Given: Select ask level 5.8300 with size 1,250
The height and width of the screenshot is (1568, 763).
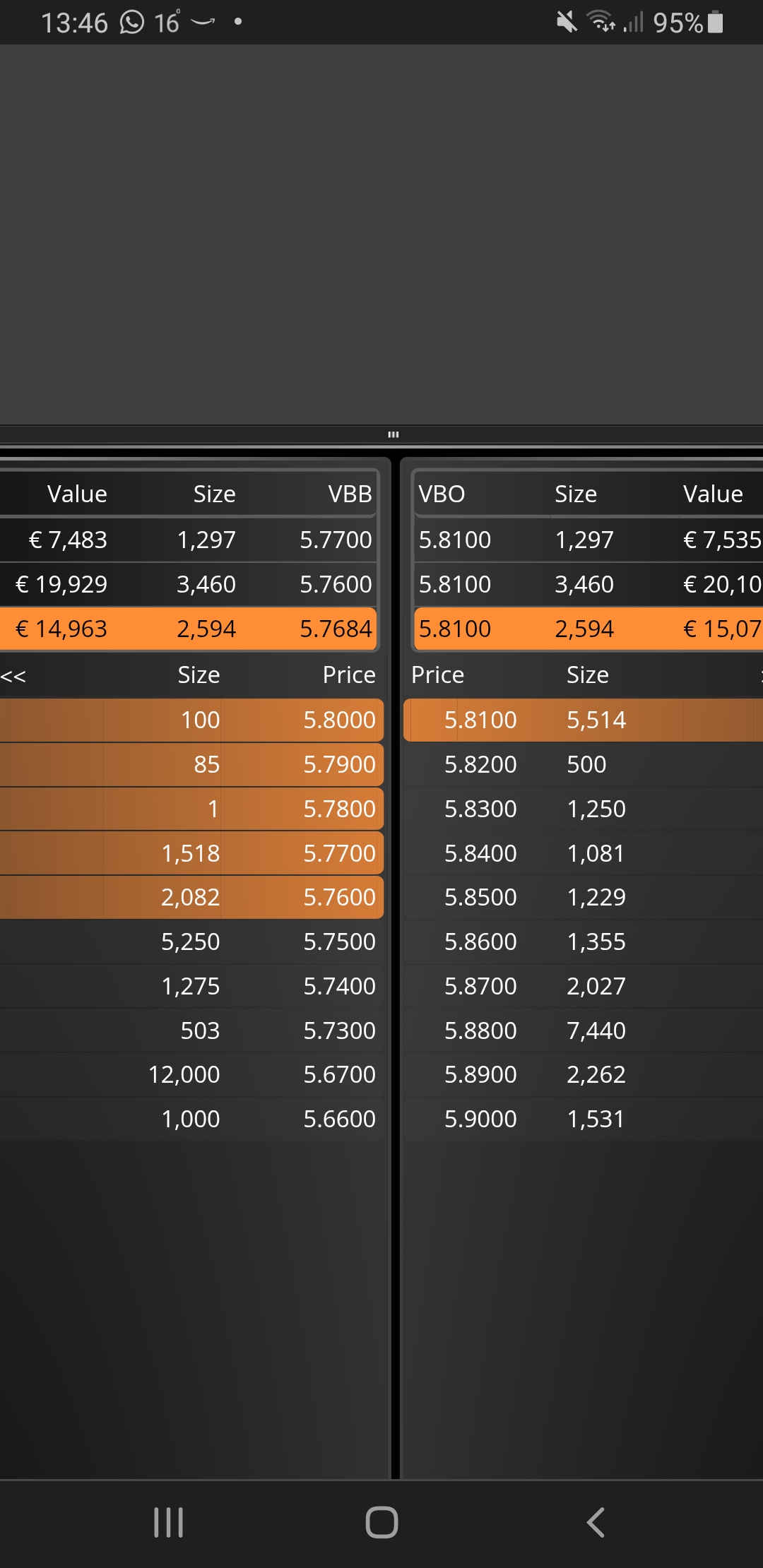Looking at the screenshot, I should click(x=583, y=809).
